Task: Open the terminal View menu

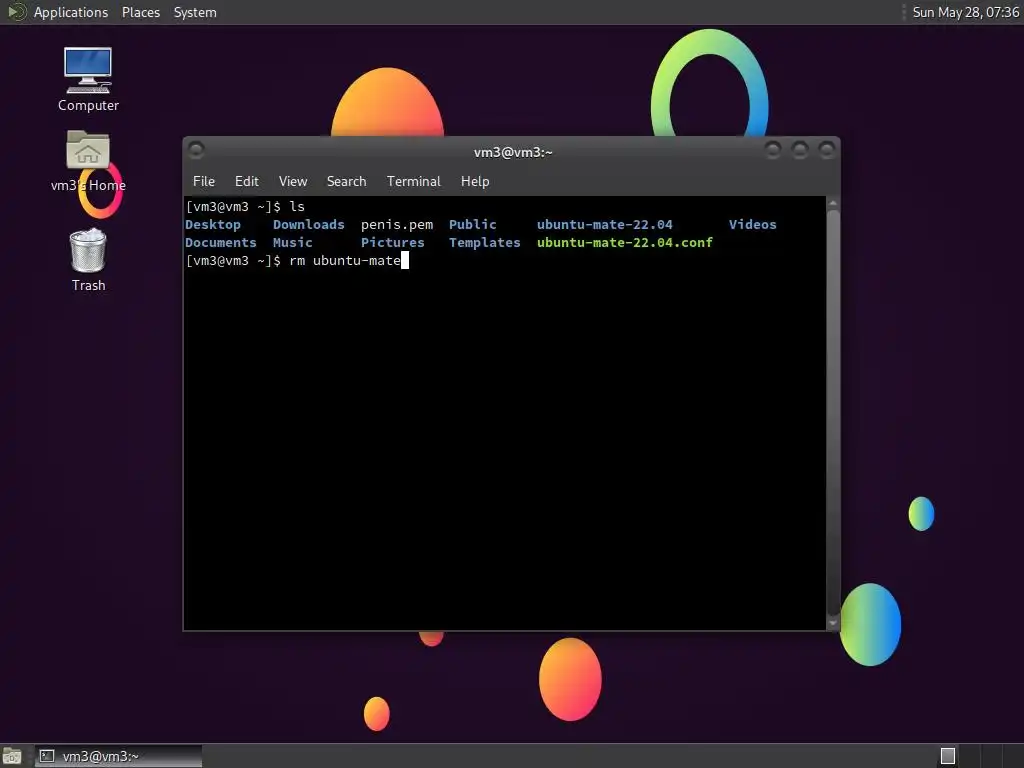Action: [x=293, y=181]
